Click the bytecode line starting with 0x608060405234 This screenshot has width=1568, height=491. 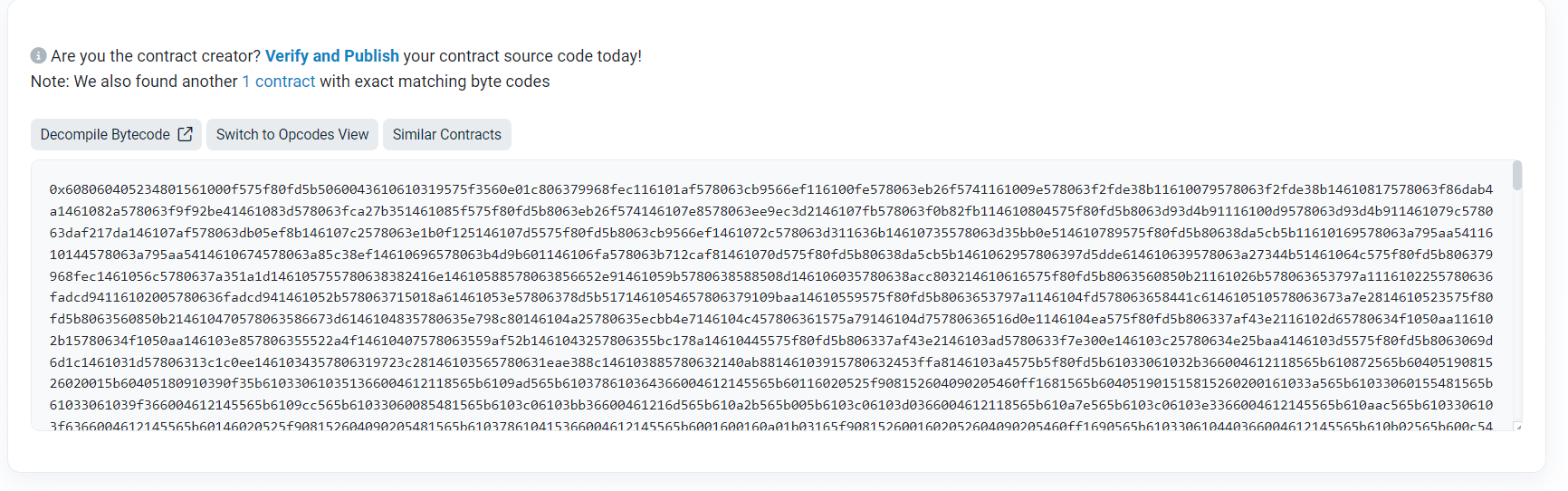770,189
